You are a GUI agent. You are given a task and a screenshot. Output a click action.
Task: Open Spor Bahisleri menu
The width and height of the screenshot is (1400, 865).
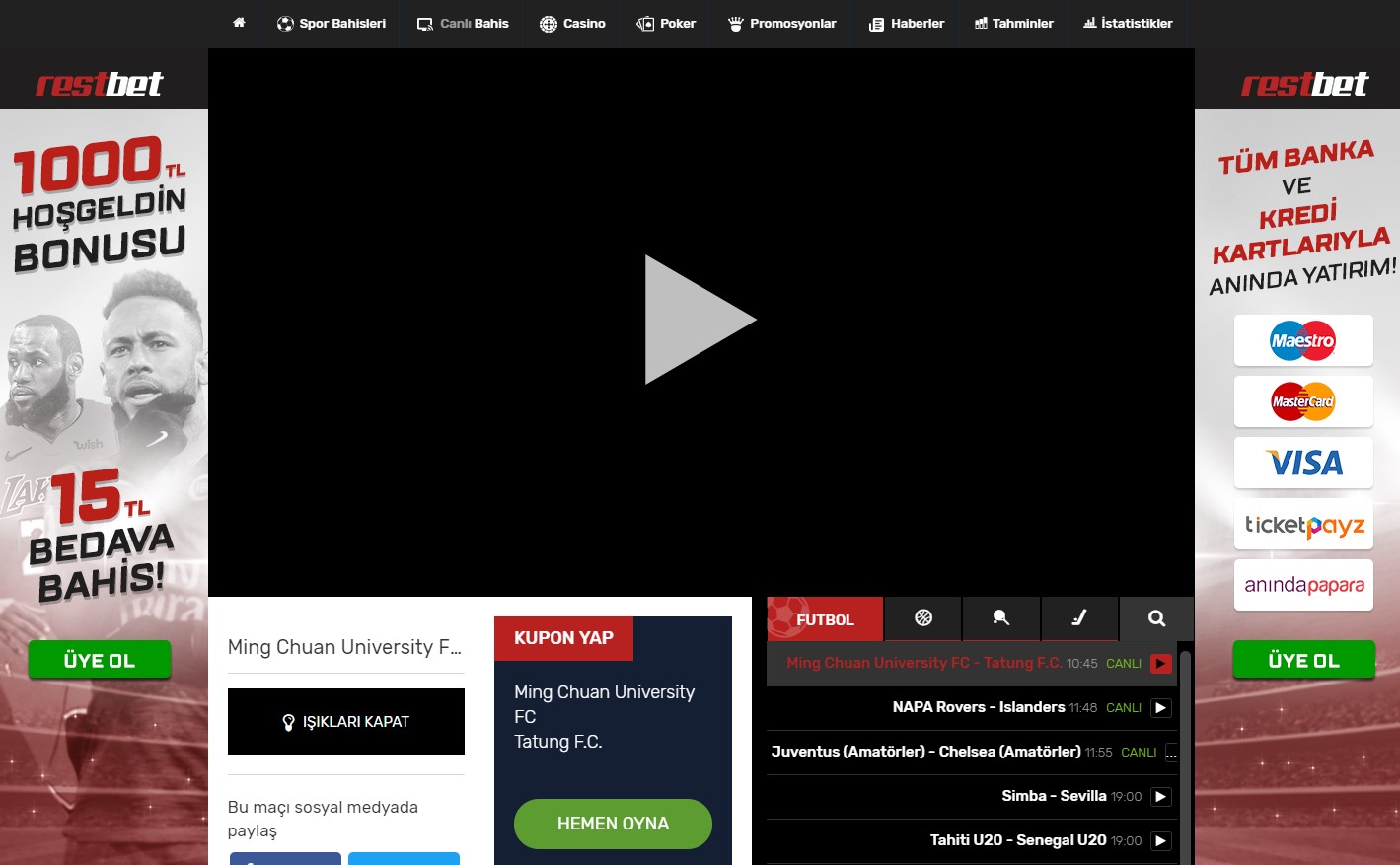point(332,24)
